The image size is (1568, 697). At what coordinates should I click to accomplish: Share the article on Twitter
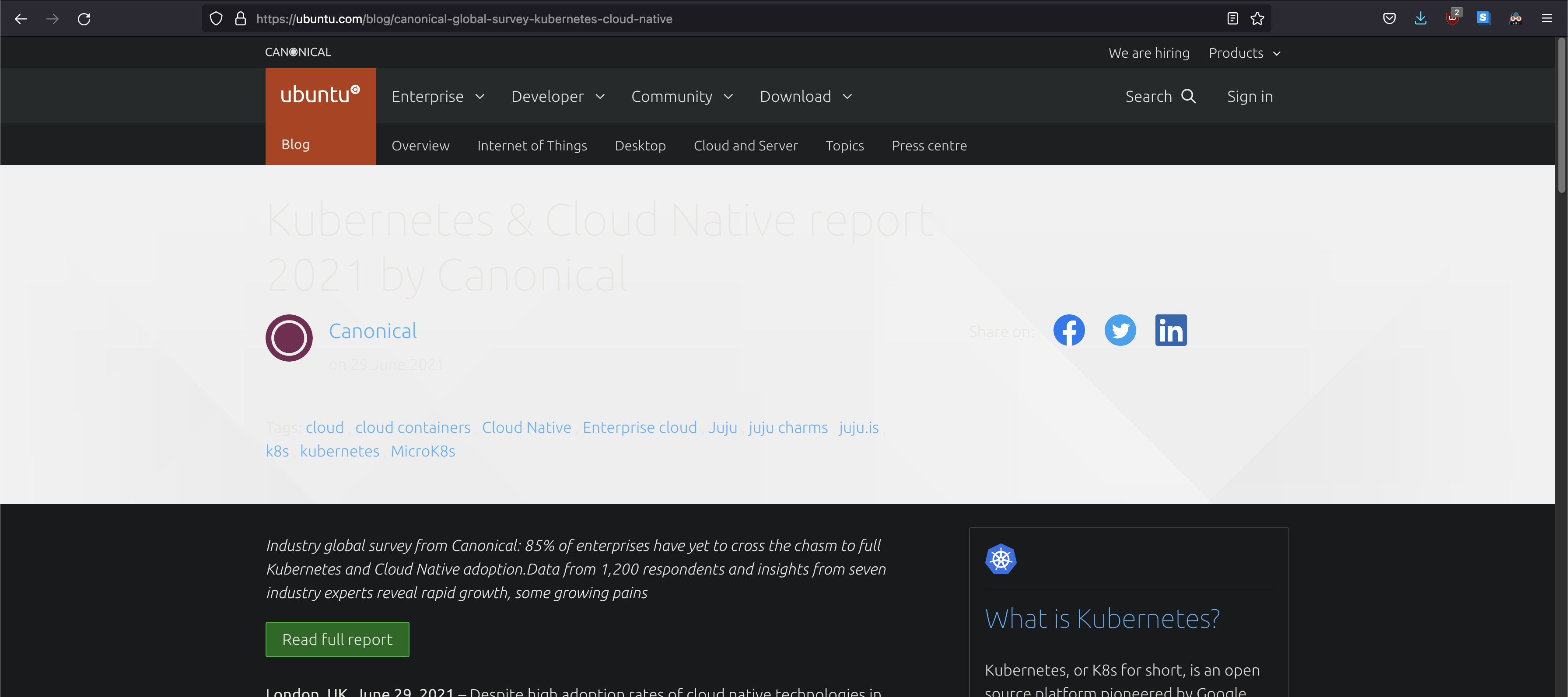tap(1120, 330)
